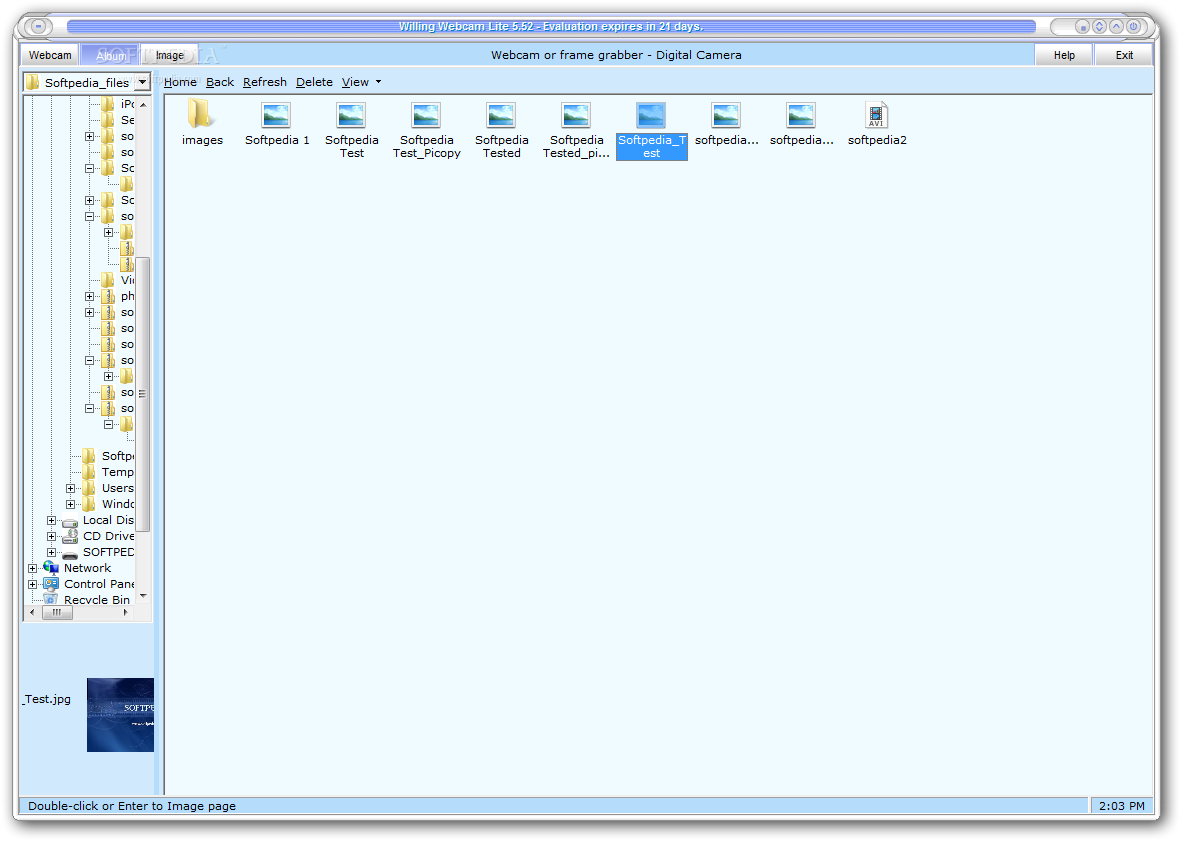Click the zipped 'ph' folder icon

point(108,296)
